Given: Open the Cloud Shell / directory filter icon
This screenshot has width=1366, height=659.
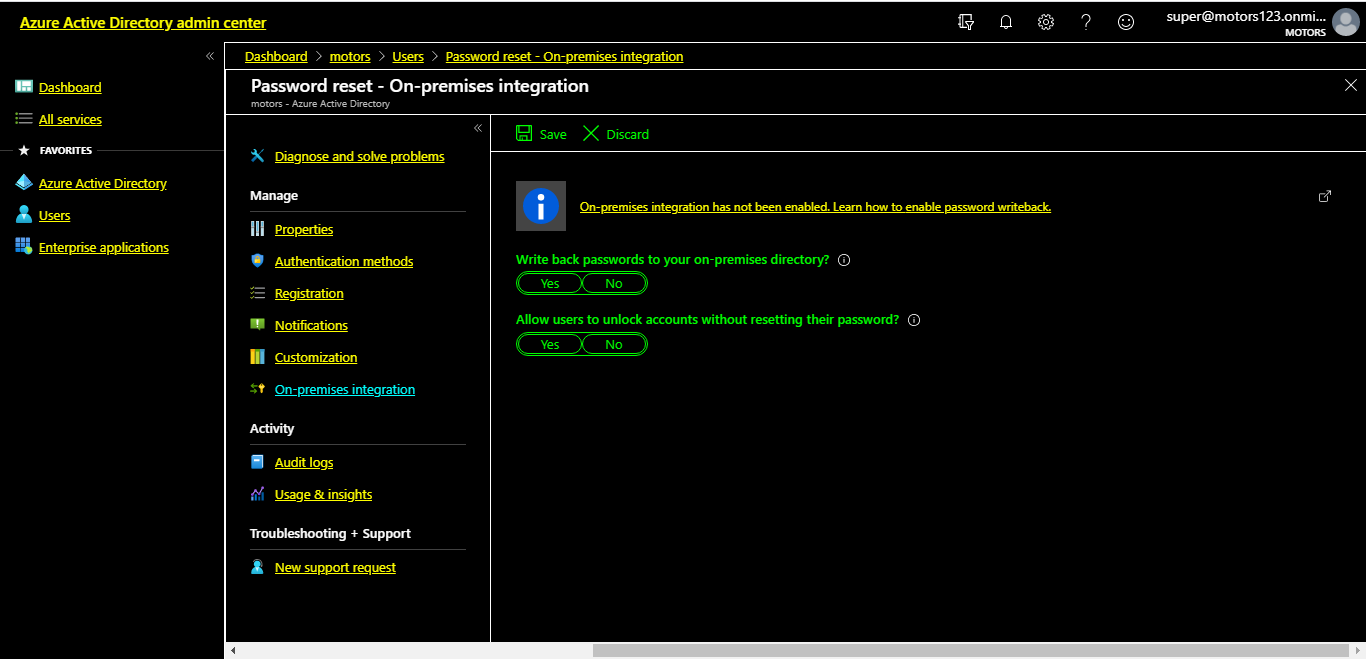Looking at the screenshot, I should coord(966,22).
